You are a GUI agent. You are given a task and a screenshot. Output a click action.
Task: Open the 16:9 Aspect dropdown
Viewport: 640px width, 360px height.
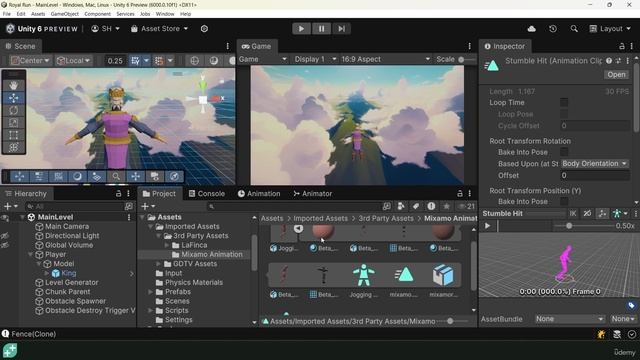point(385,59)
